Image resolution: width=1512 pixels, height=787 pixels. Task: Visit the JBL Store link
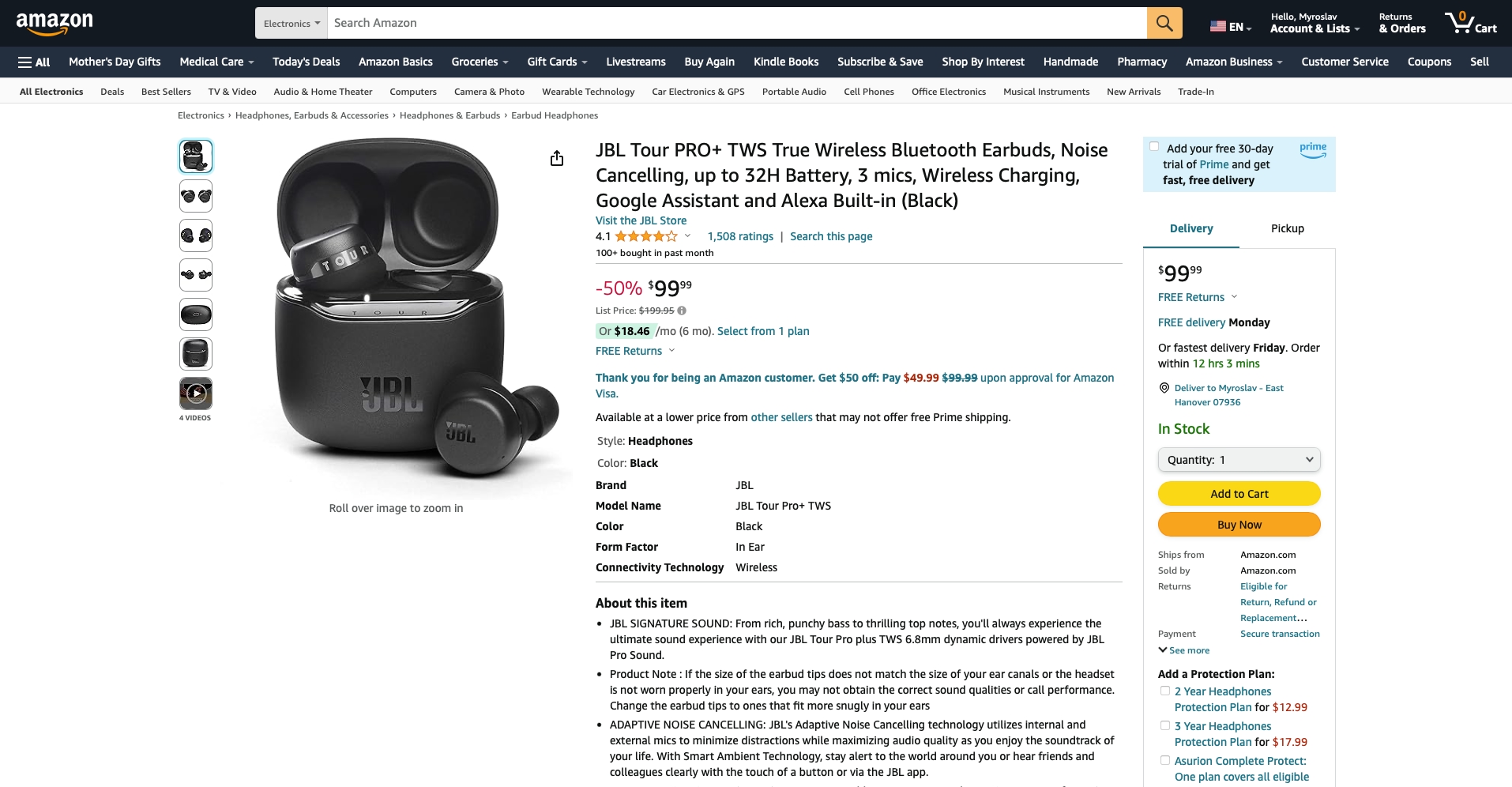(x=641, y=220)
